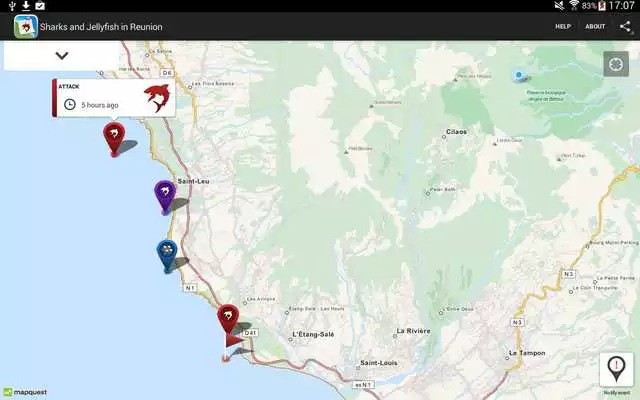Image resolution: width=640 pixels, height=400 pixels.
Task: Tap the Le Tampon town label
Action: coord(527,353)
